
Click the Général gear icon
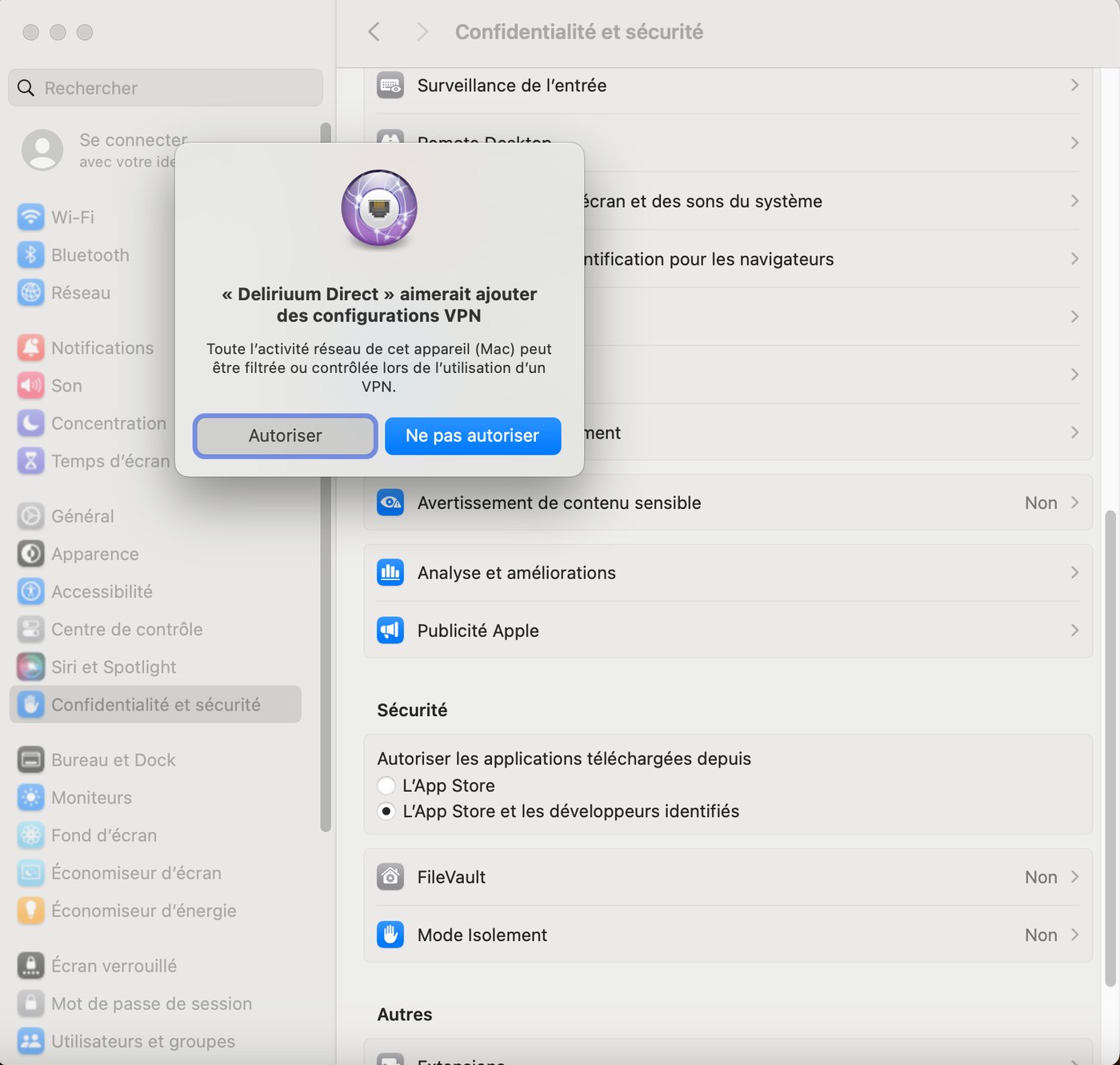[x=30, y=515]
